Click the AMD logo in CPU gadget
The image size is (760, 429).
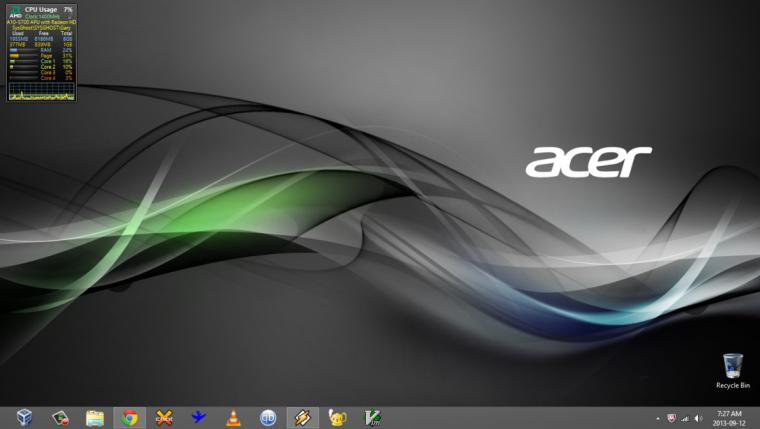pos(16,13)
